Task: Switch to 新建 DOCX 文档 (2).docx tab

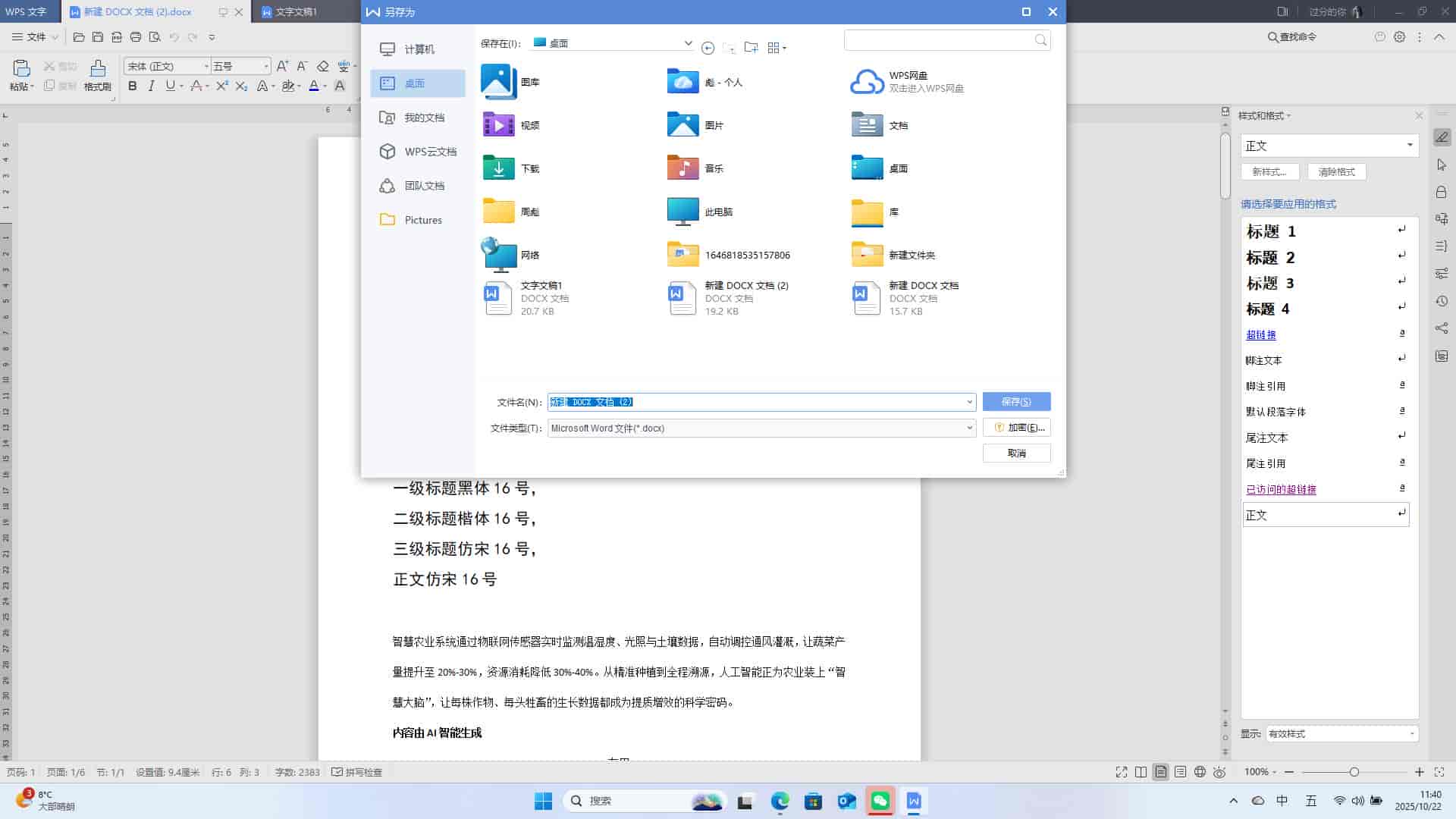Action: 137,12
